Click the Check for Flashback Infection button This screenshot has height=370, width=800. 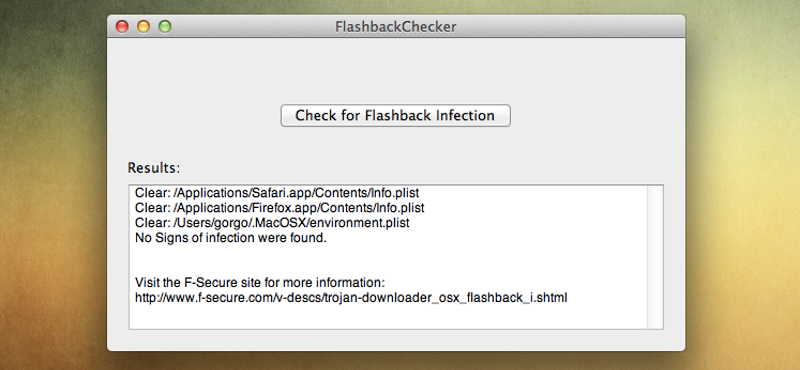(x=395, y=115)
